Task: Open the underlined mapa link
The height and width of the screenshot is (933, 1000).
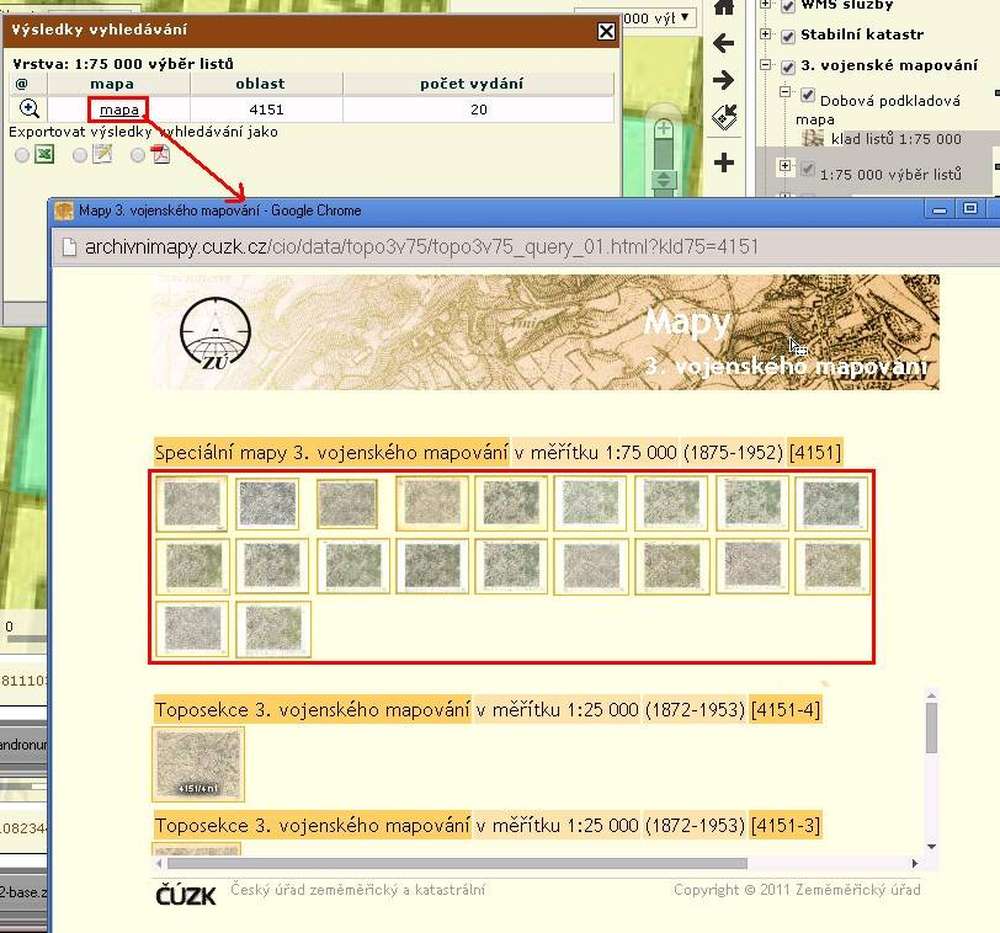Action: (x=119, y=109)
